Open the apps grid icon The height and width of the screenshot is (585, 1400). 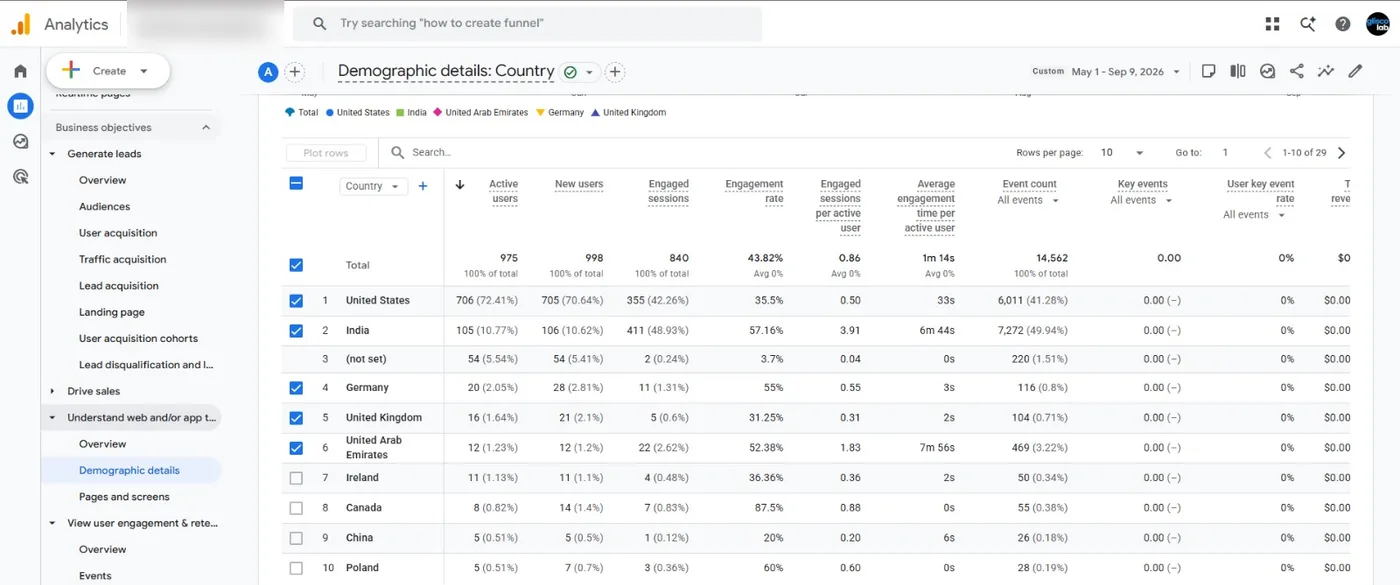click(1272, 24)
